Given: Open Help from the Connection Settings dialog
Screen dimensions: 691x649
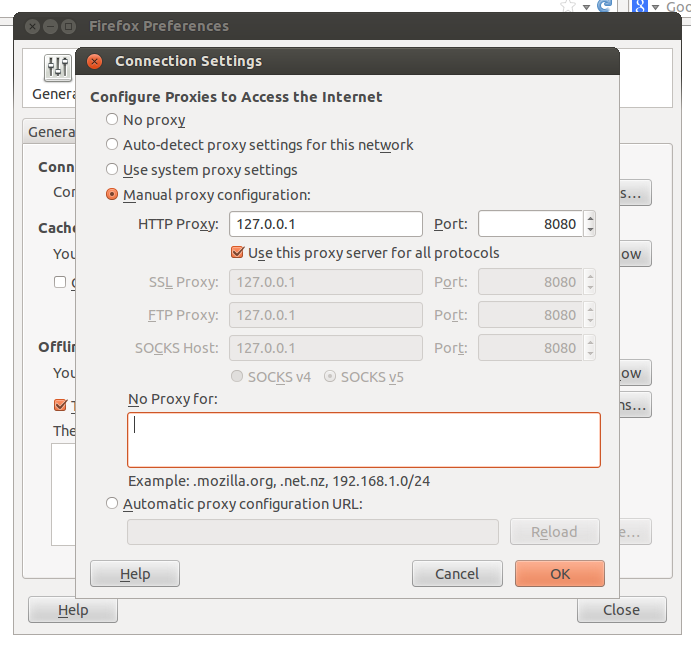Looking at the screenshot, I should pos(135,574).
